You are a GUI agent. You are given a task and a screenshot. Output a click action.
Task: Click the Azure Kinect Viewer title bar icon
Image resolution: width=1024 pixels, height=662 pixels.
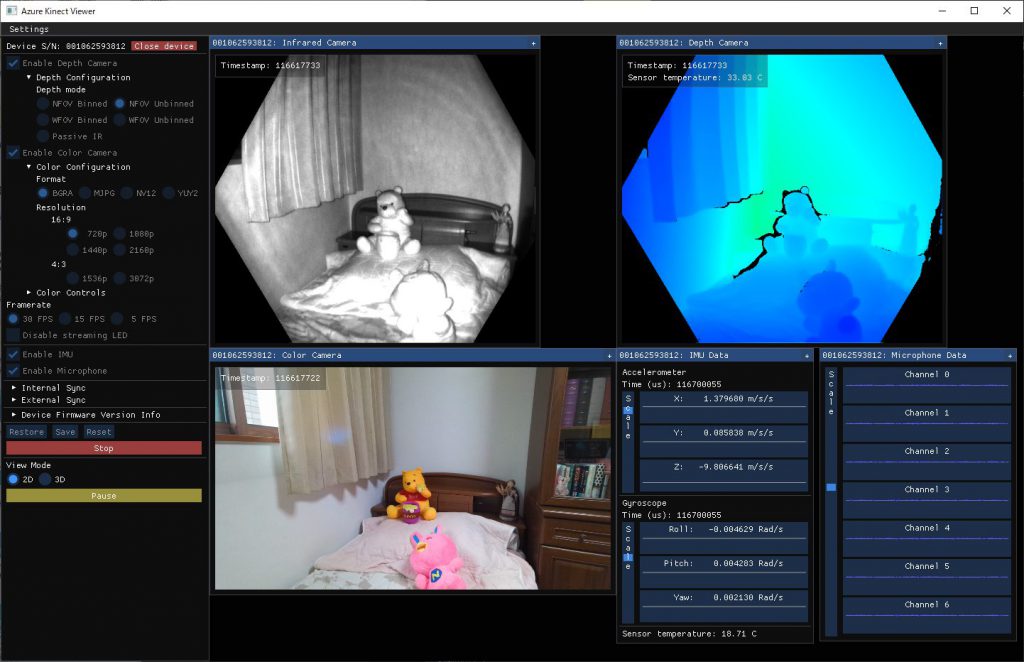(11, 10)
